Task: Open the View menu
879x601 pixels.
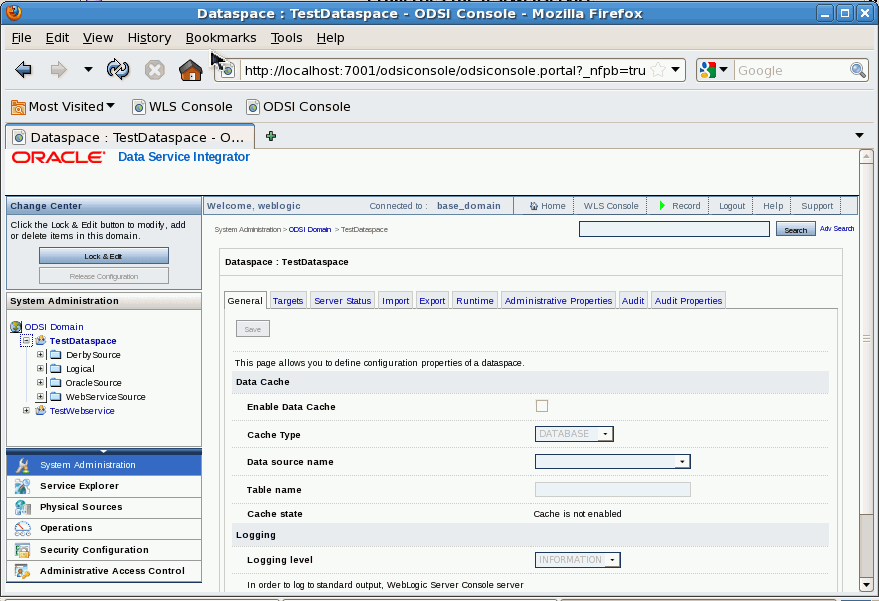Action: [x=98, y=38]
